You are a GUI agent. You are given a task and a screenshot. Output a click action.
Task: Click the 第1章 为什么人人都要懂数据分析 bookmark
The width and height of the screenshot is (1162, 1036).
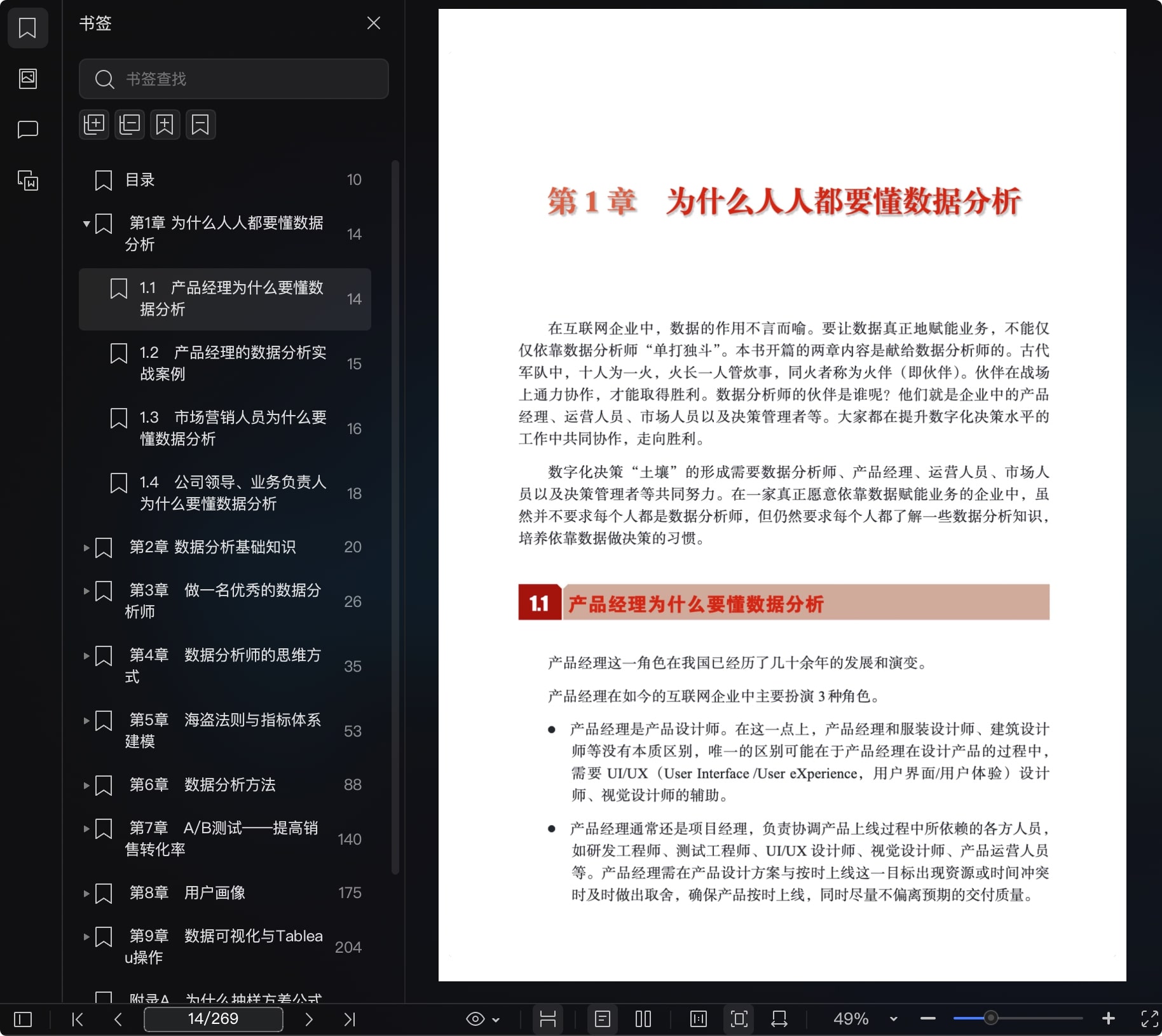pos(225,234)
